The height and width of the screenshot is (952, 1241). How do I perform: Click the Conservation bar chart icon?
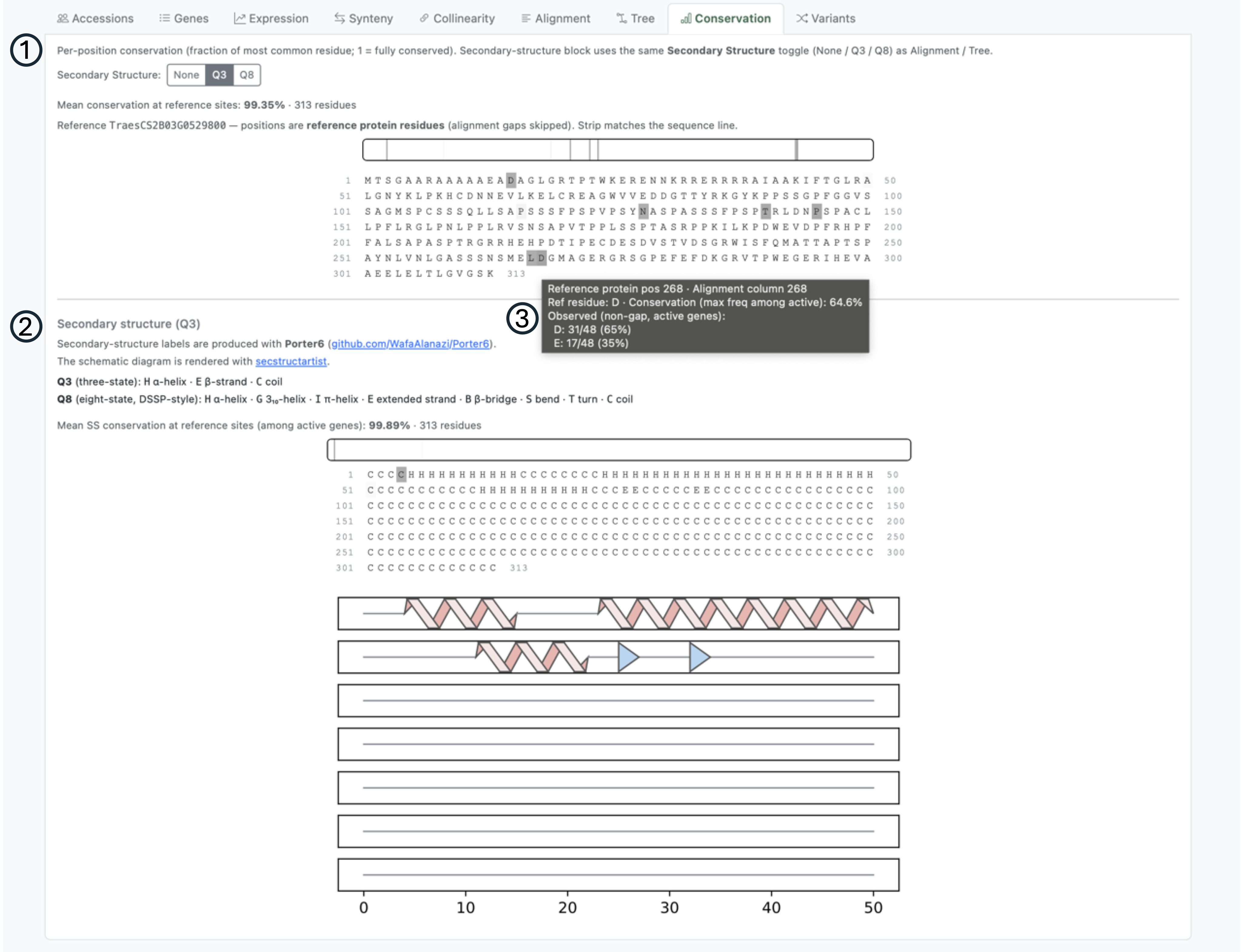[x=686, y=19]
